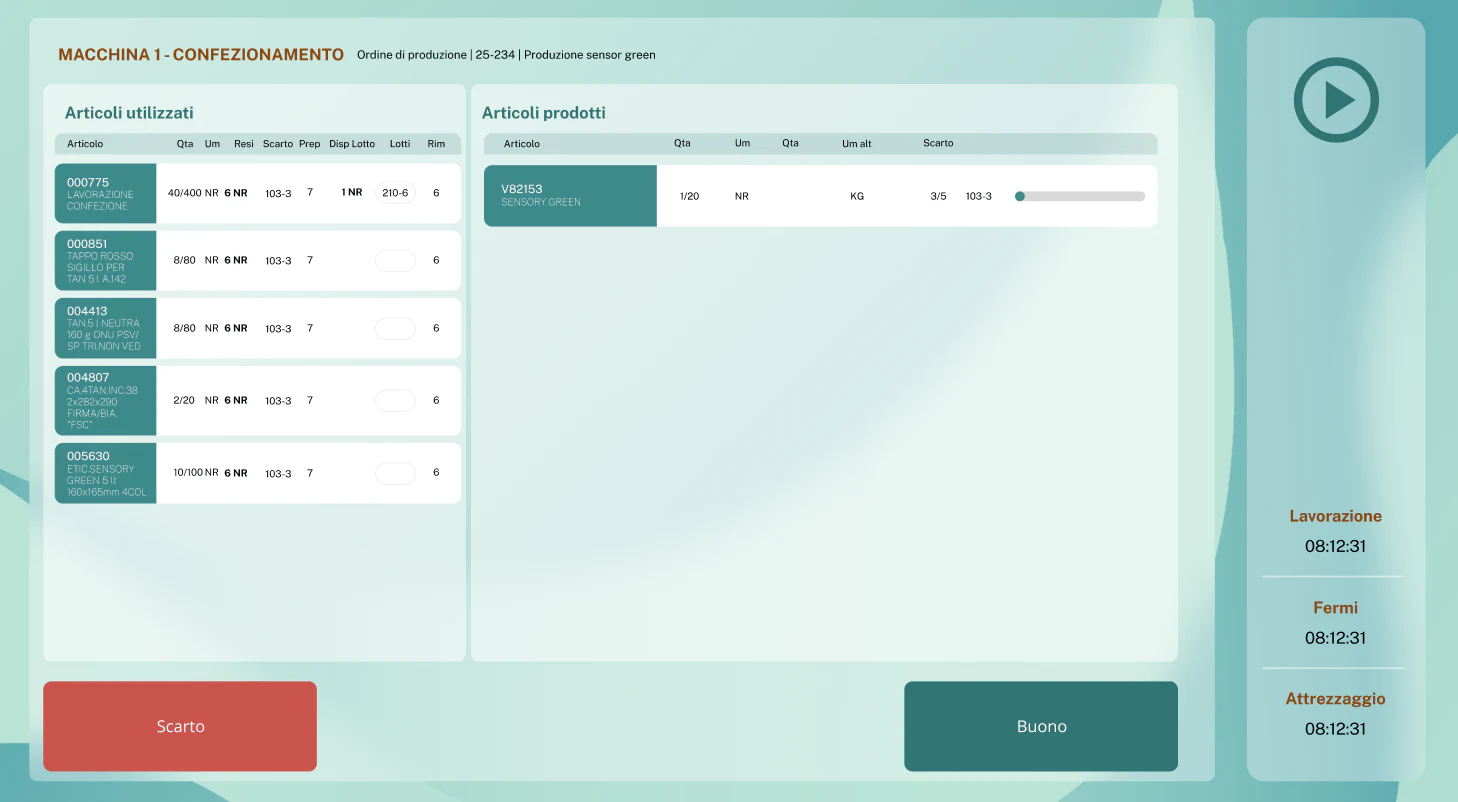Select article 000851 Tappo Rosso tile

coord(106,261)
